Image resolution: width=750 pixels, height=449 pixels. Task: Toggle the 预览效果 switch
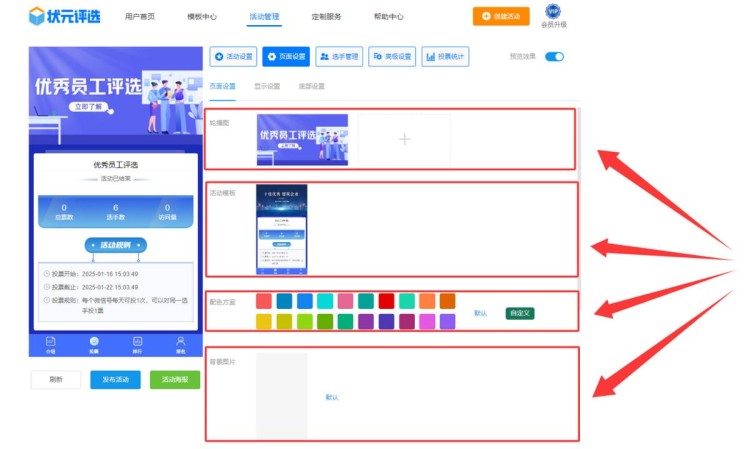[554, 57]
